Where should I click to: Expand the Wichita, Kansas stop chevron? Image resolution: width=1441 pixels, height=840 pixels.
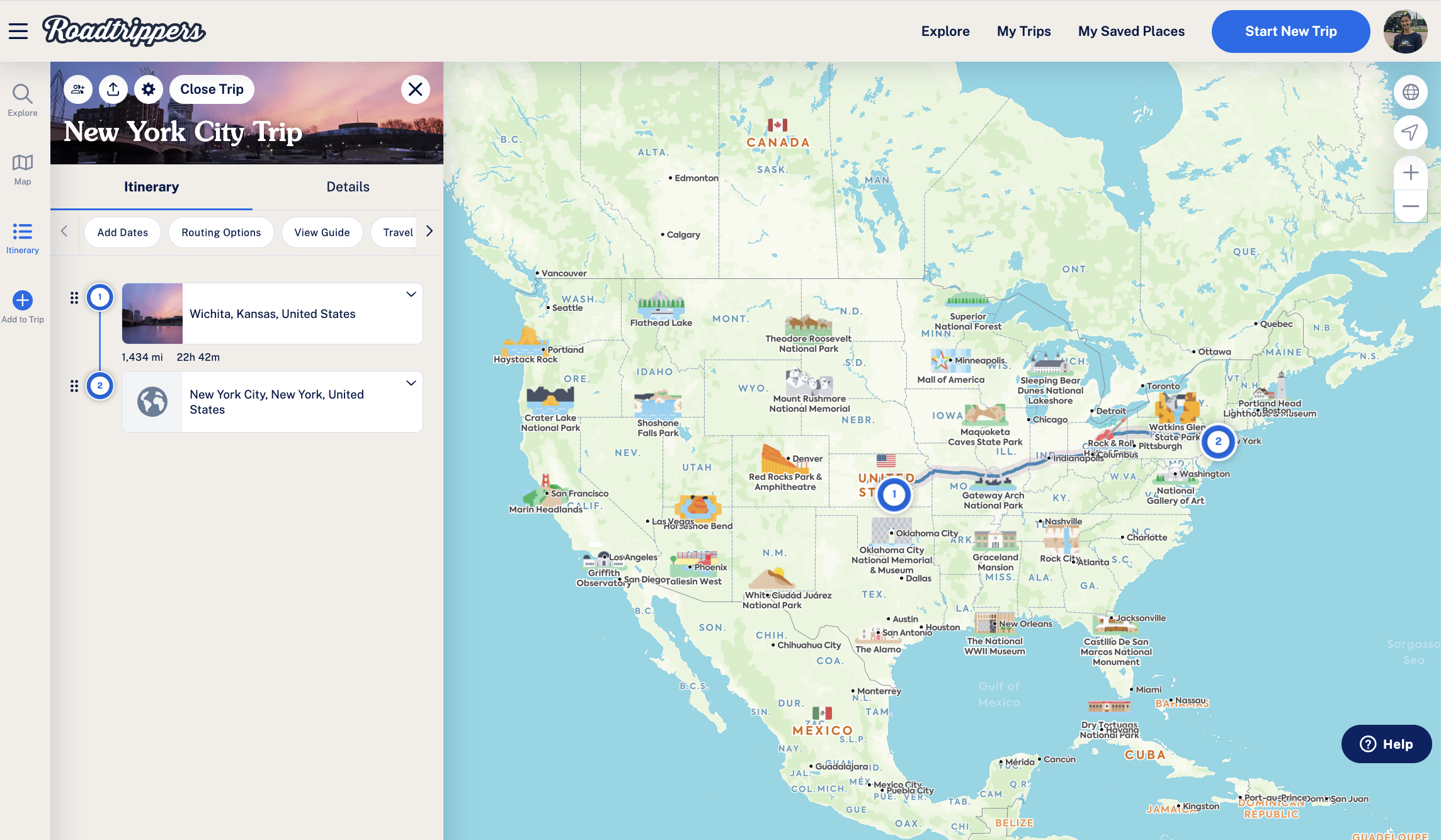click(x=411, y=294)
